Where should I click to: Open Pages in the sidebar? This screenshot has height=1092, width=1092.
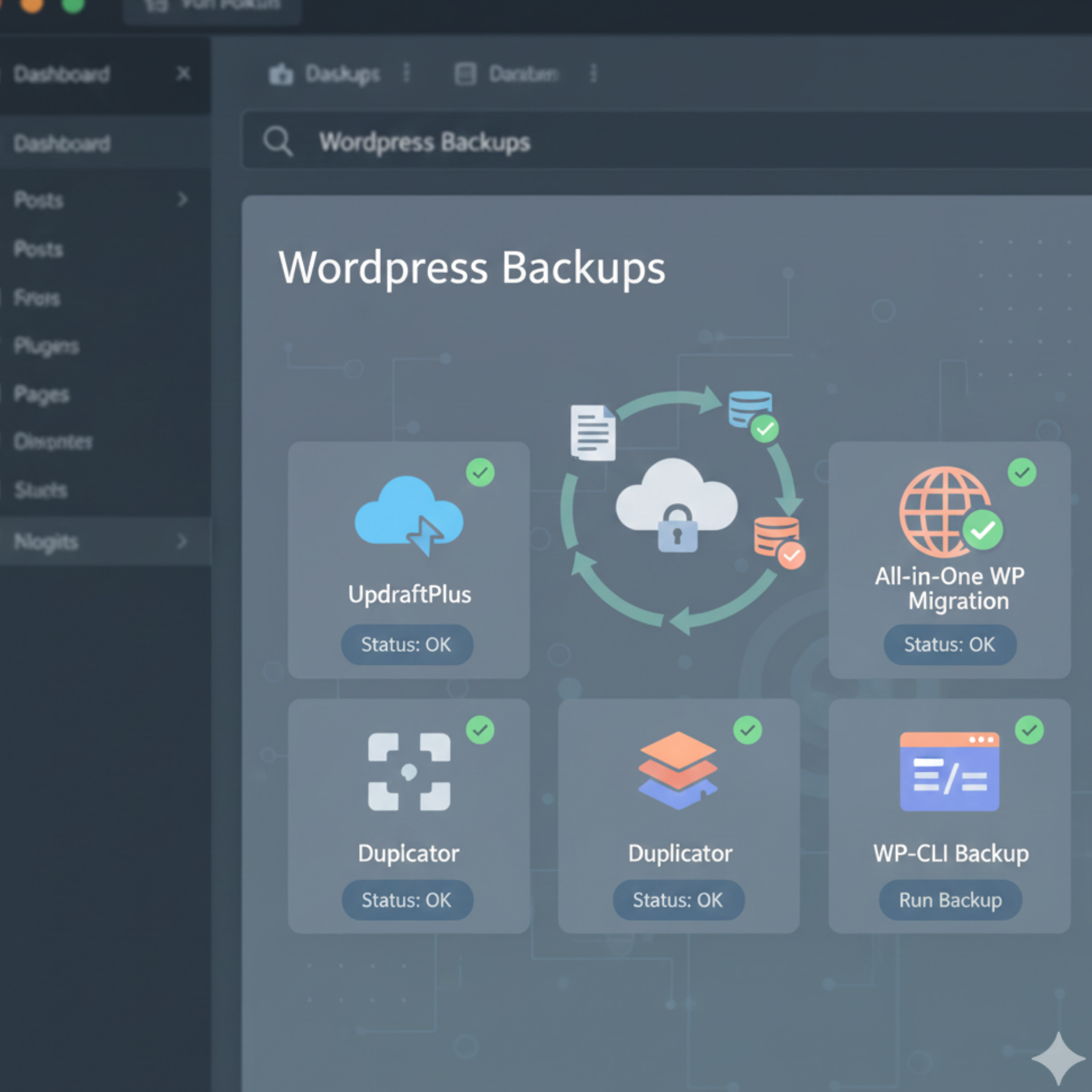(x=41, y=394)
